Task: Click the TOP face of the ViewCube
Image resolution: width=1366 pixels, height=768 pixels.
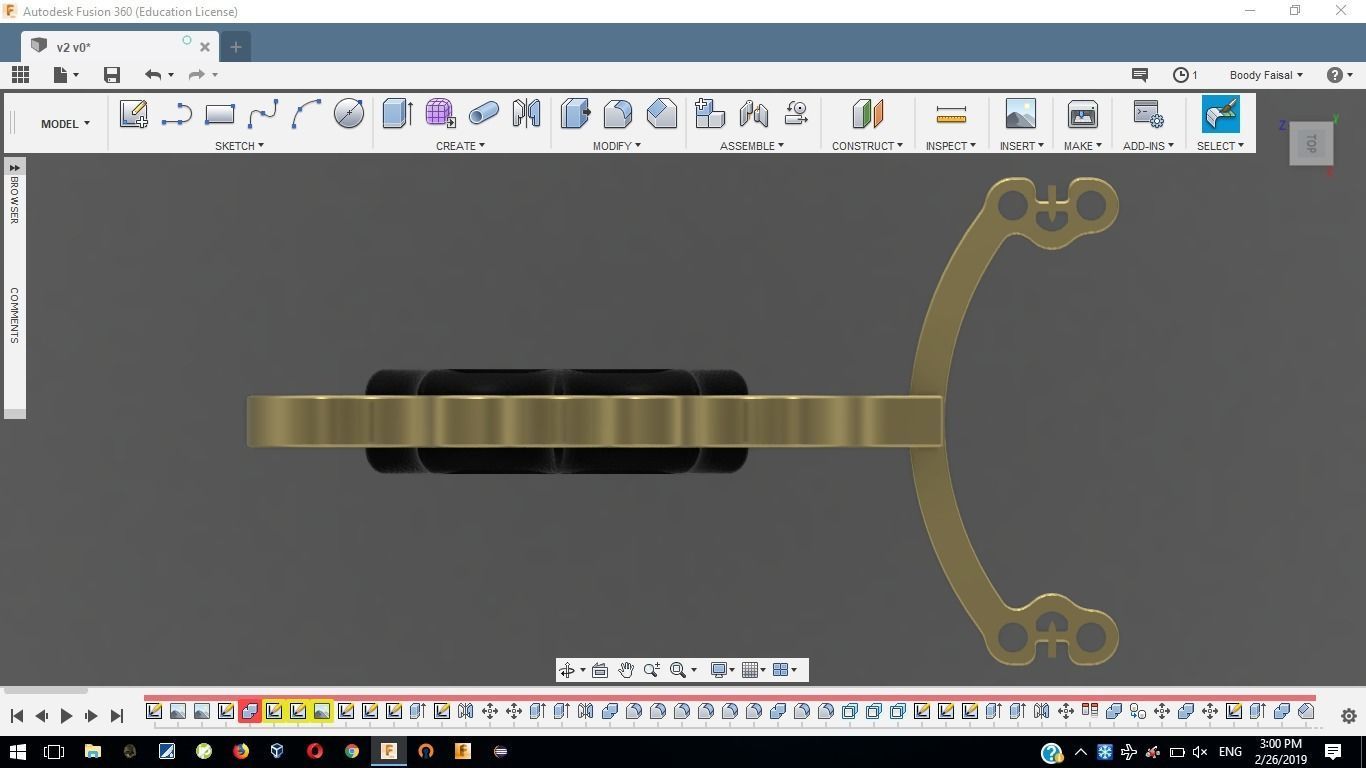Action: click(x=1311, y=144)
